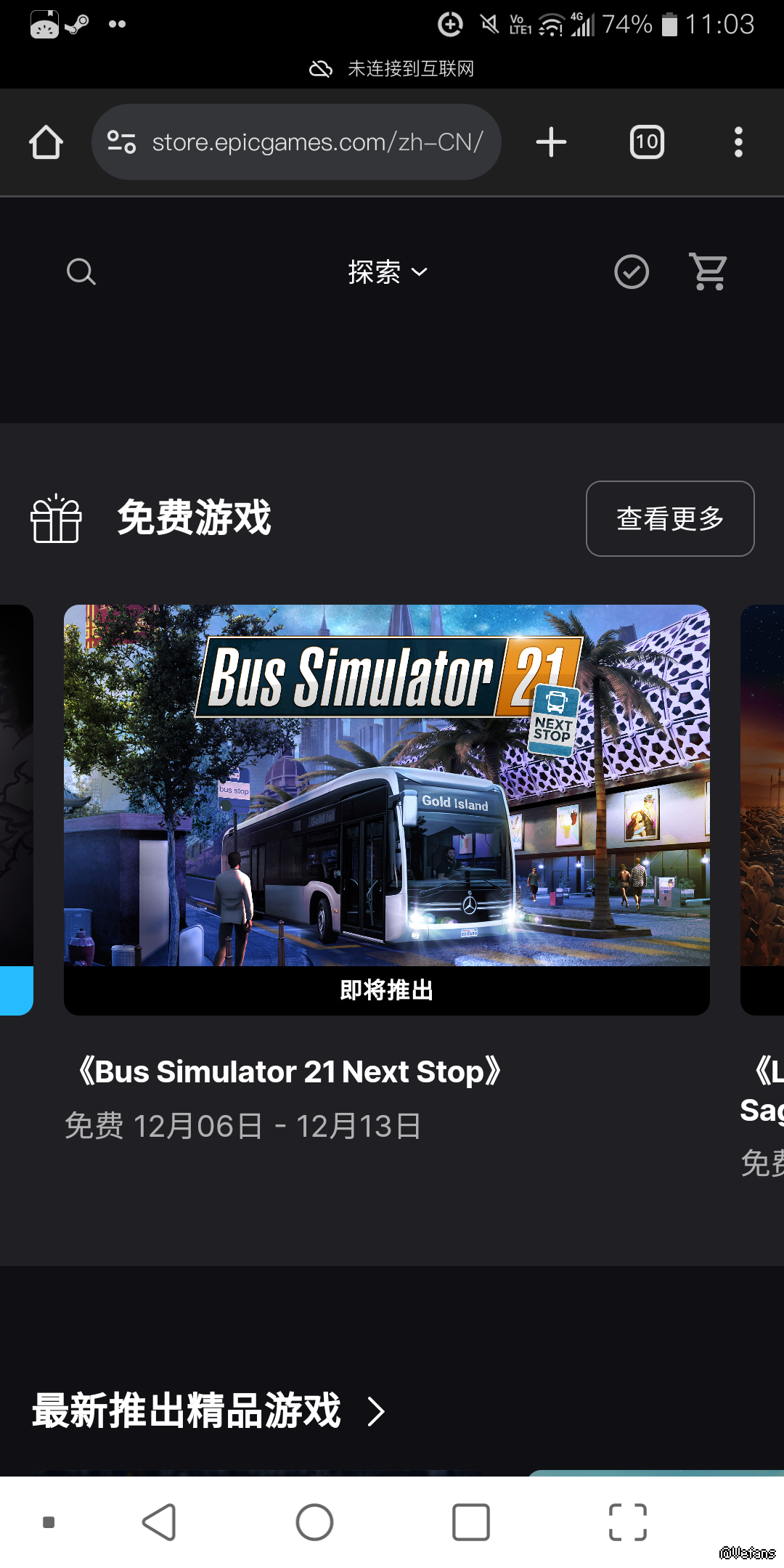Open browser three-dot menu
784x1568 pixels.
[738, 142]
